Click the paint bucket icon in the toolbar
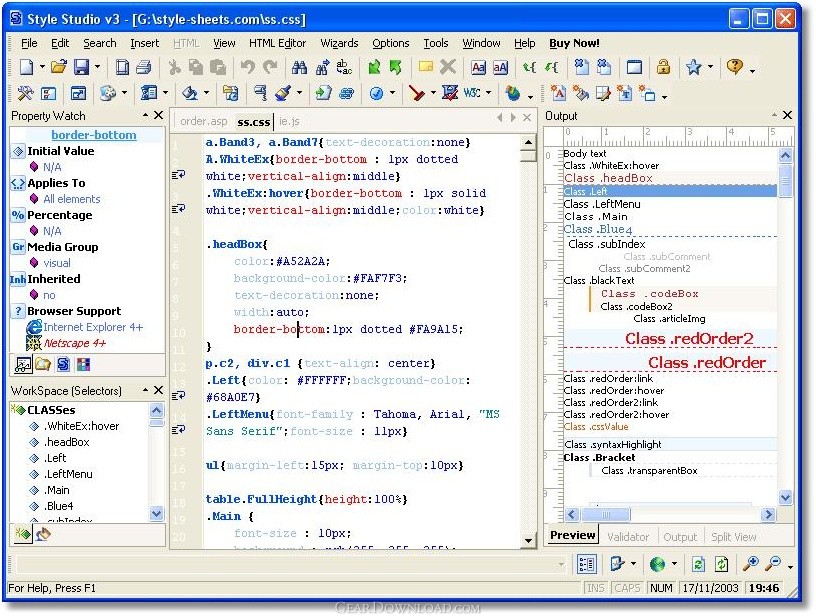 point(189,94)
